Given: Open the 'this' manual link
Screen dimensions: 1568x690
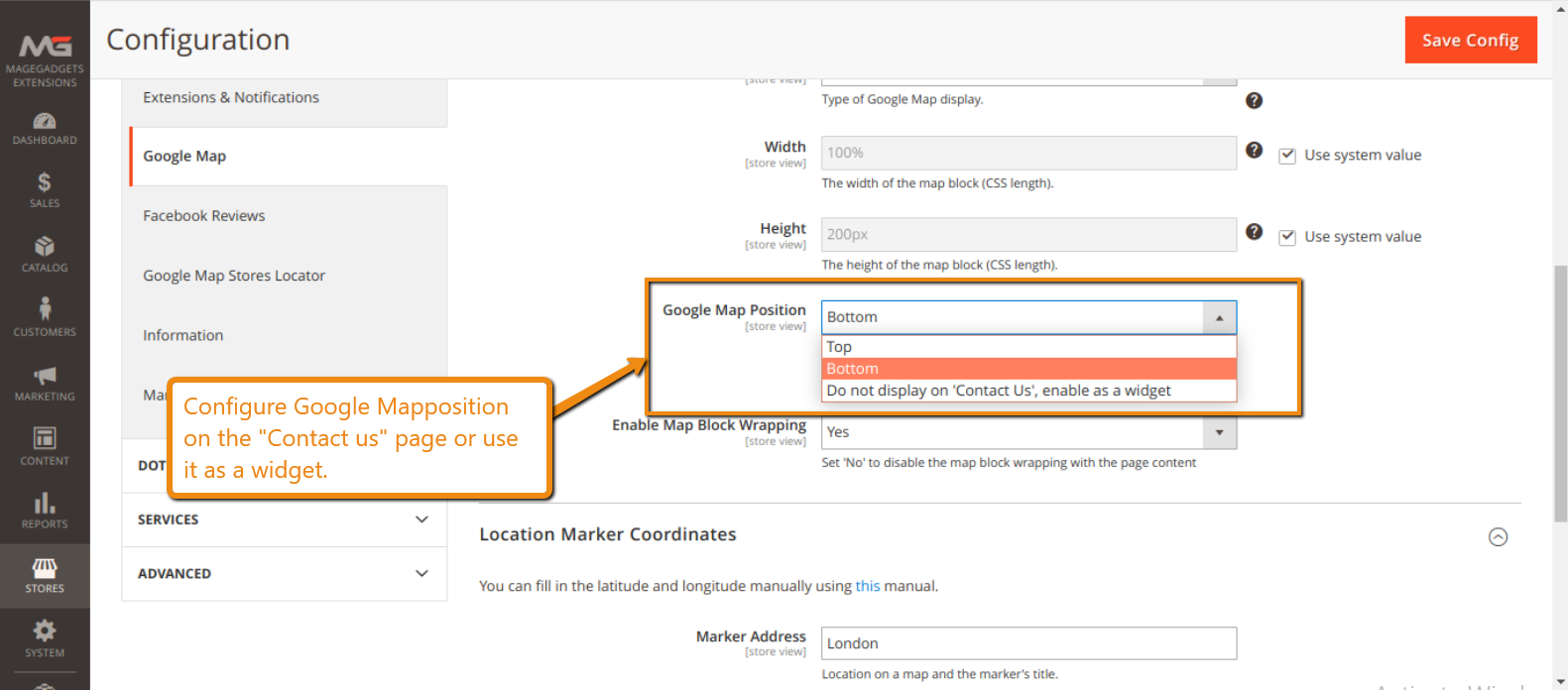Looking at the screenshot, I should (868, 586).
